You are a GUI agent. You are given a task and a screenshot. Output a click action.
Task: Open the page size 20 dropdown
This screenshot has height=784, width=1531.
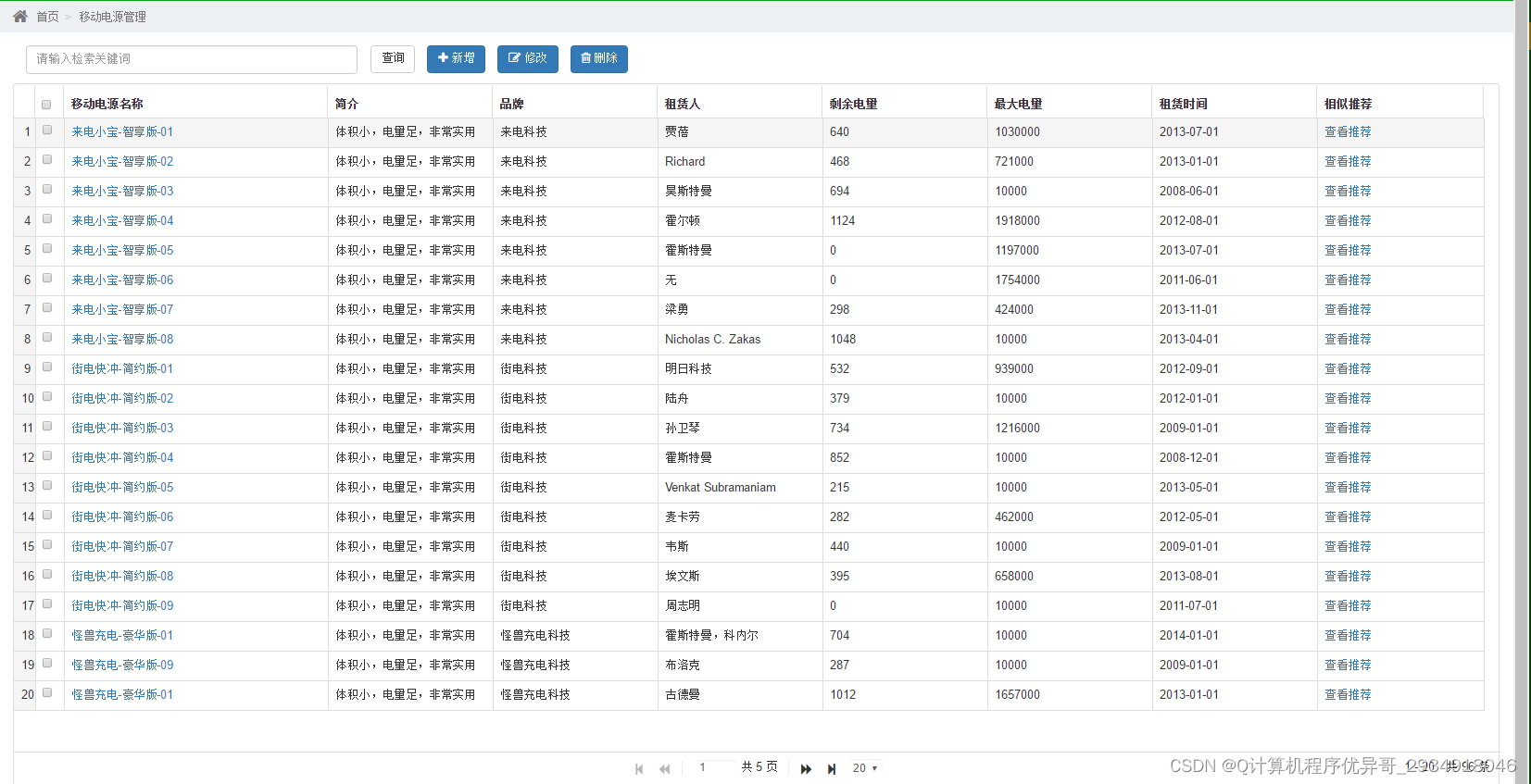click(865, 768)
